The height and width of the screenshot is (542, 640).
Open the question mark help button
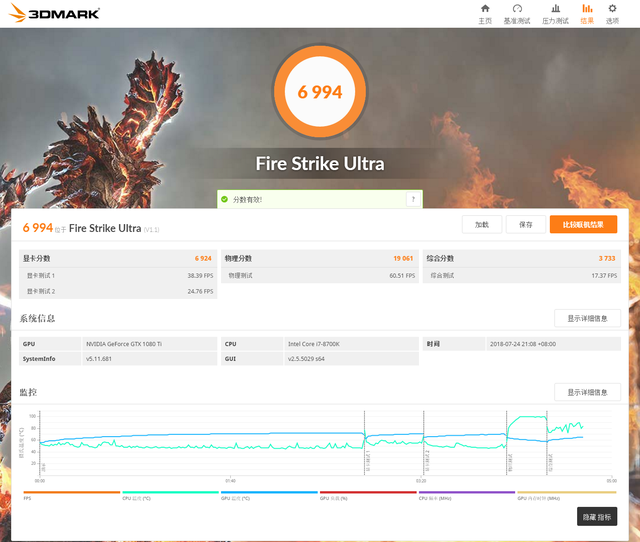click(413, 199)
